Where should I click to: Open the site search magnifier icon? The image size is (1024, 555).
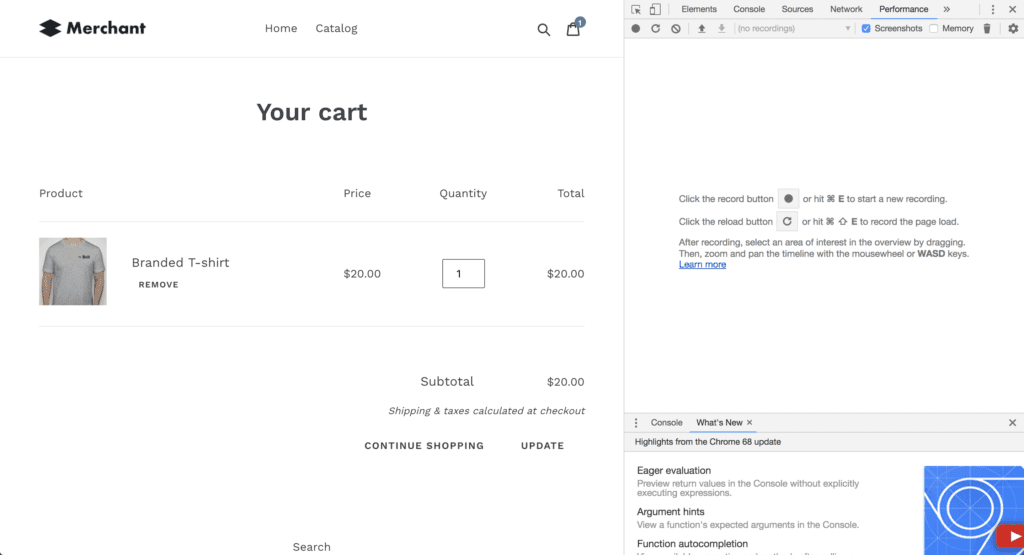pos(543,29)
